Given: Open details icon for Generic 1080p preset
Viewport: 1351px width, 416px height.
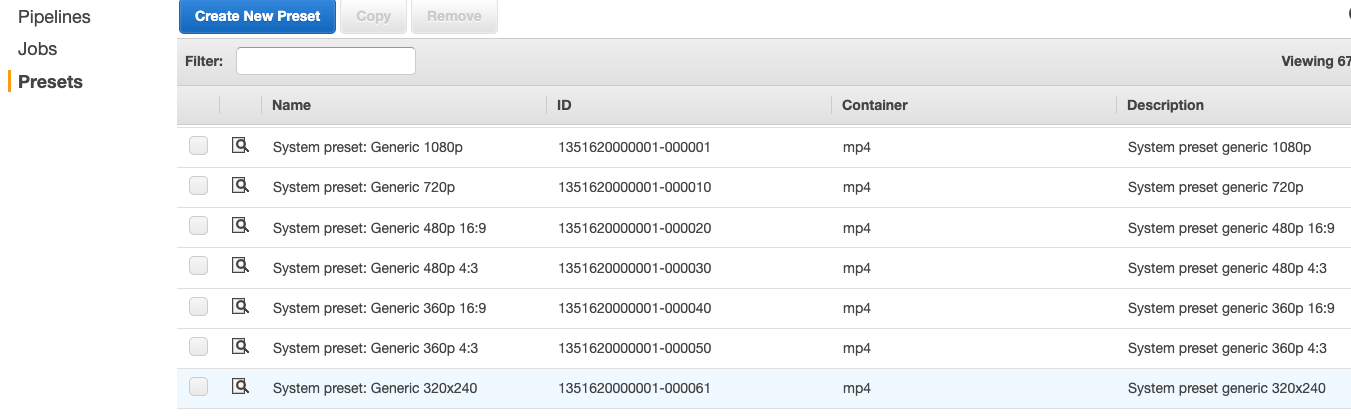Looking at the screenshot, I should point(240,146).
